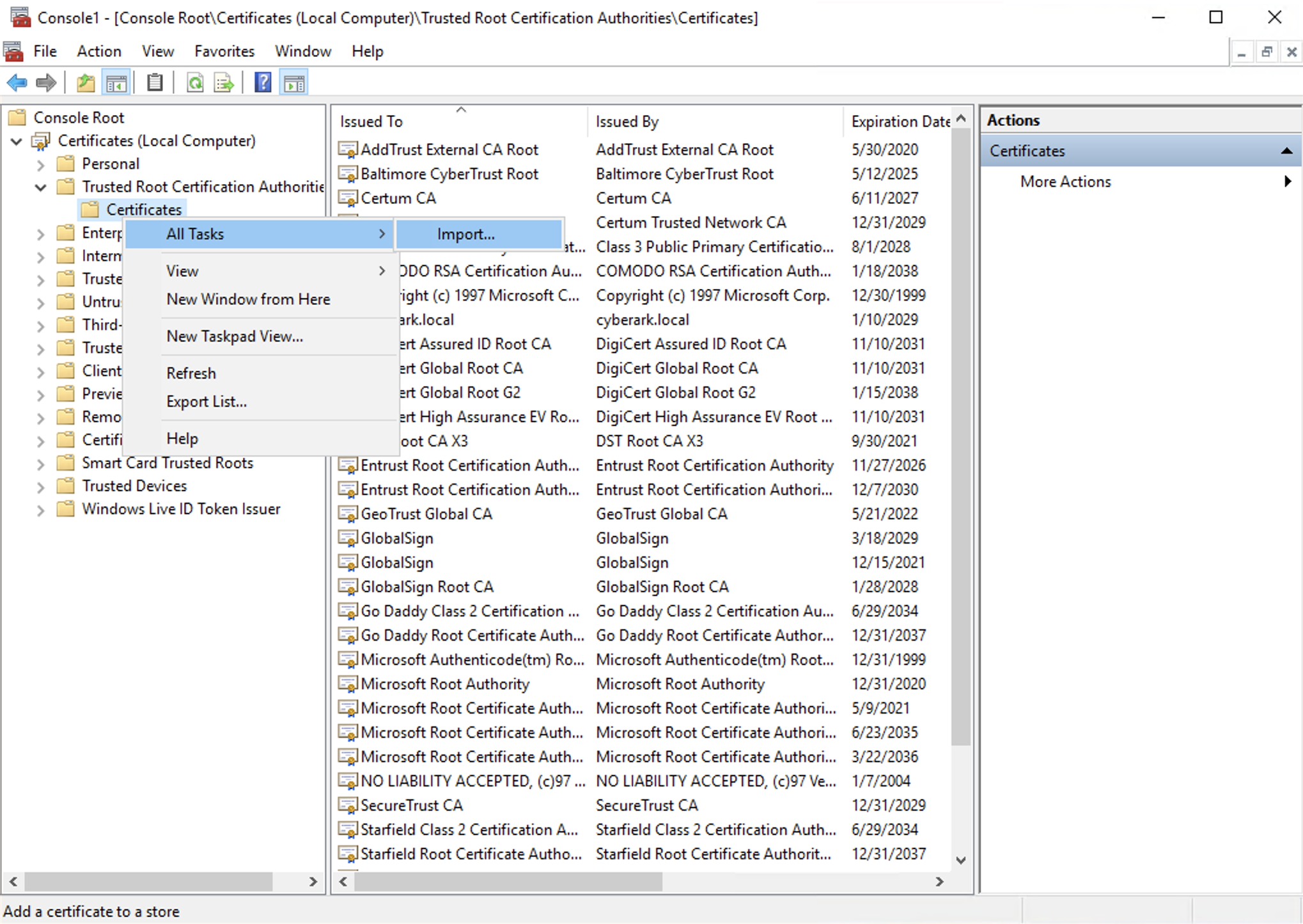Select All Tasks in context menu
The image size is (1303, 924).
(x=259, y=234)
